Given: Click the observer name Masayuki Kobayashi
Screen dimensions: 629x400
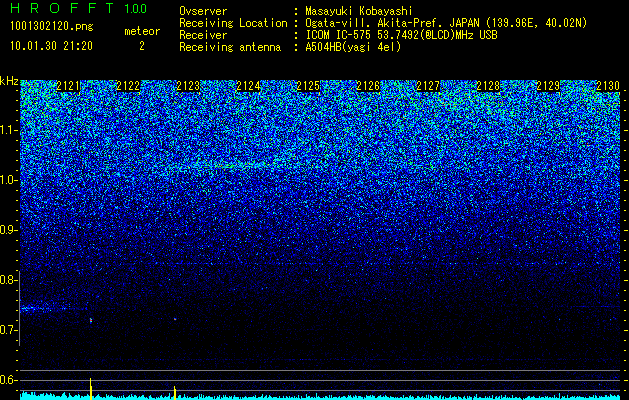Looking at the screenshot, I should 359,11.
